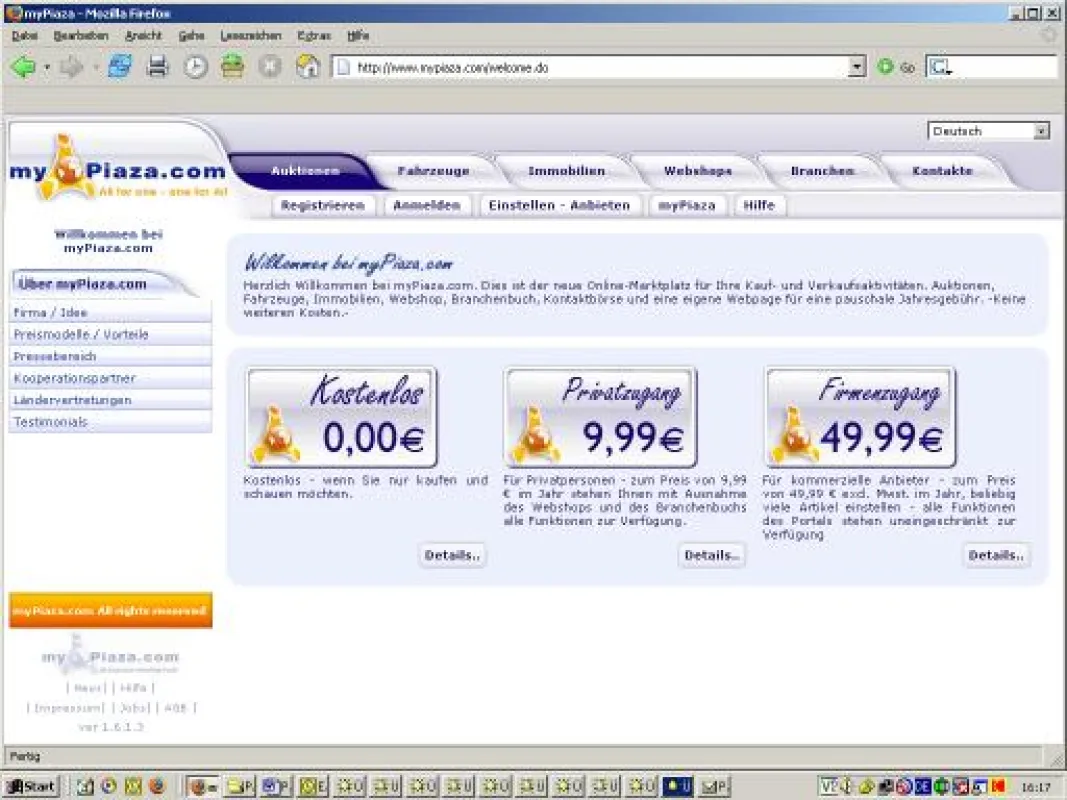Open the Lesezeichen menu
1067x800 pixels.
(250, 35)
